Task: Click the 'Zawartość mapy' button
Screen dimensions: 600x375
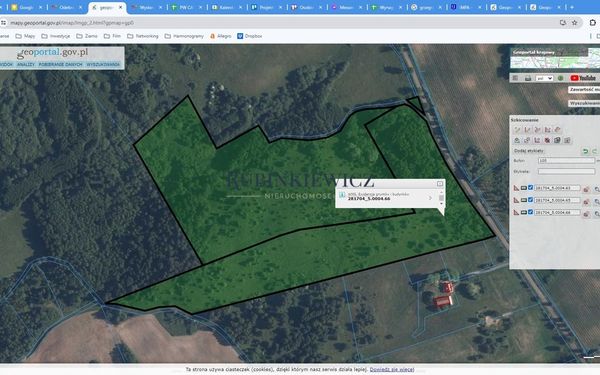Action: pyautogui.click(x=584, y=90)
